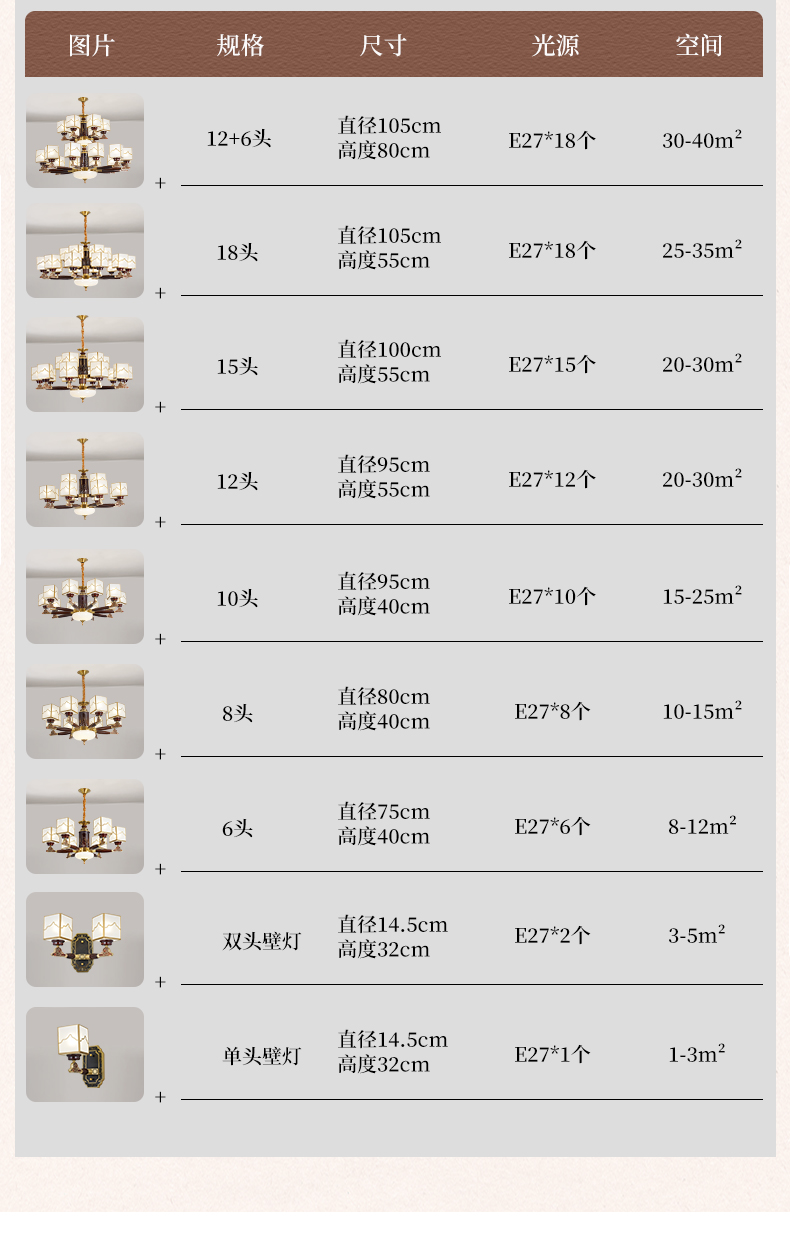Expand the 6头 row using its plus sign
The image size is (790, 1247).
[160, 870]
